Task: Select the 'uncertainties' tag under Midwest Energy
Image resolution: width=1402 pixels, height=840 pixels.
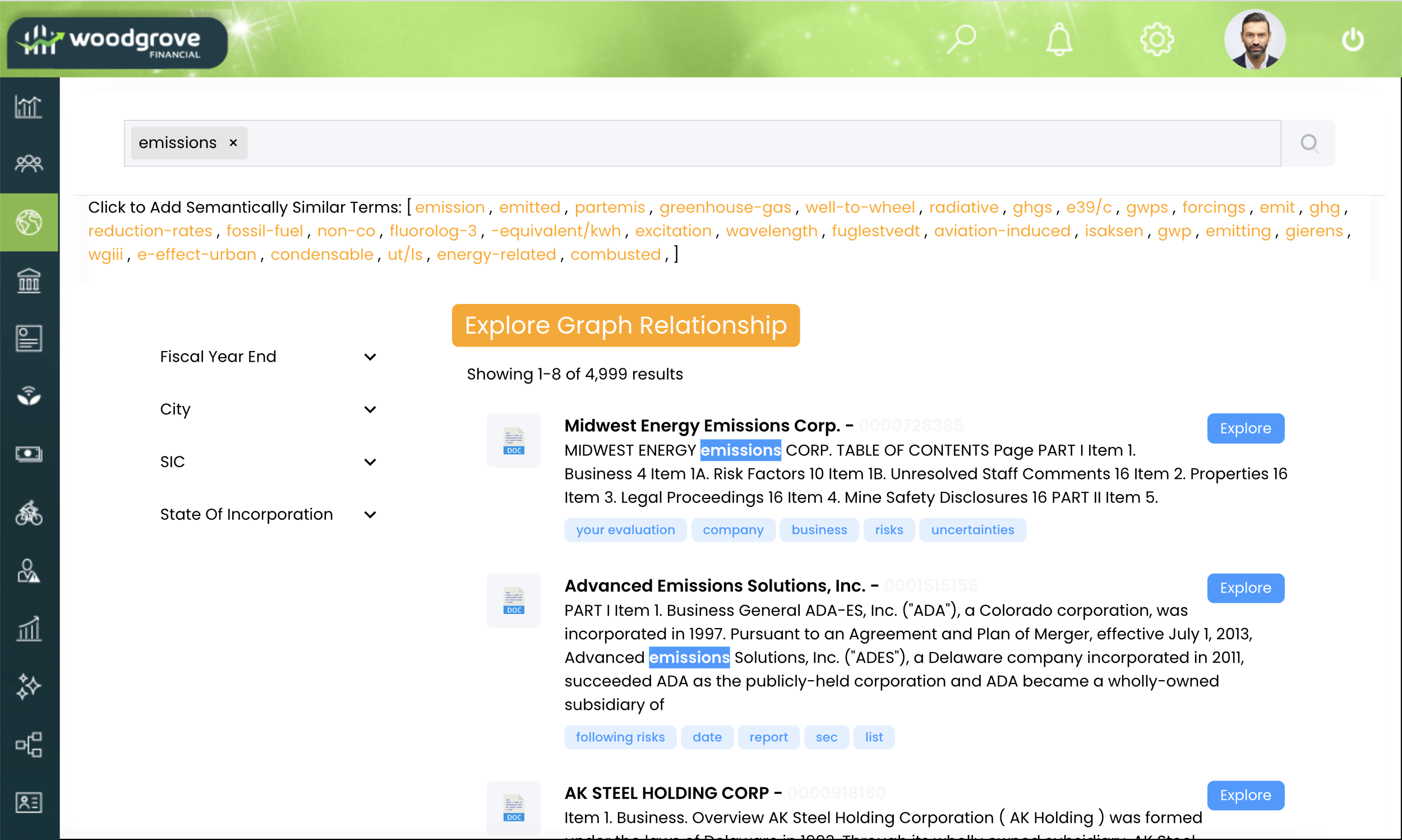Action: pyautogui.click(x=972, y=530)
